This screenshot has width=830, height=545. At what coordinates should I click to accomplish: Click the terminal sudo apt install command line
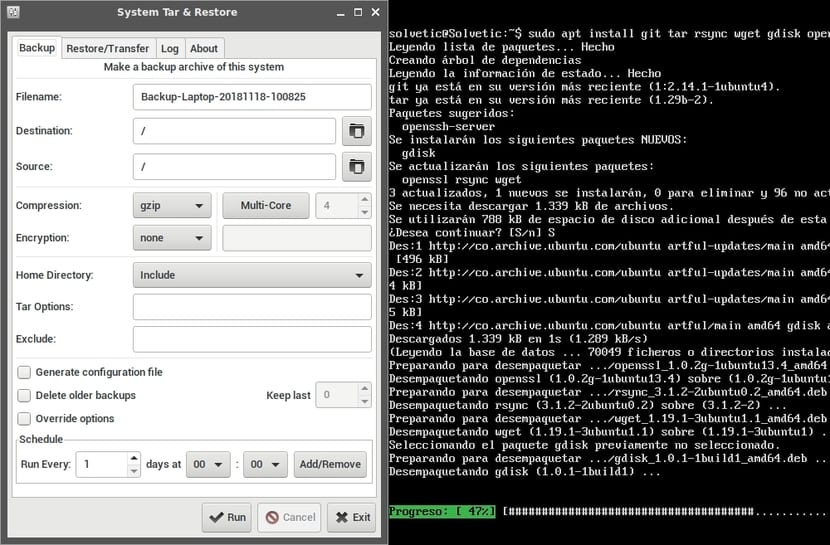point(609,33)
